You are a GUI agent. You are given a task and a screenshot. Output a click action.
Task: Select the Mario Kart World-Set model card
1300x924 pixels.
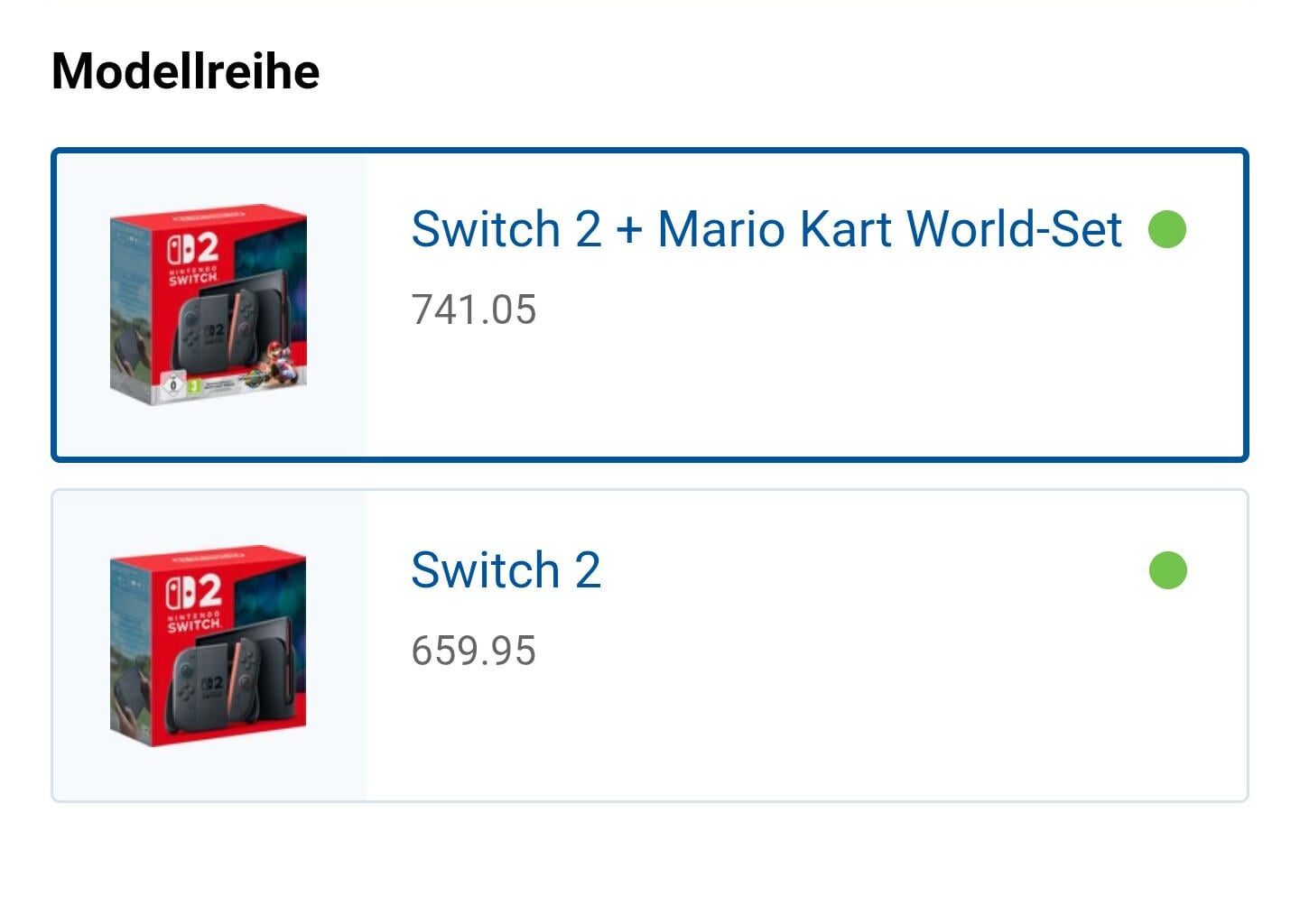pos(650,305)
